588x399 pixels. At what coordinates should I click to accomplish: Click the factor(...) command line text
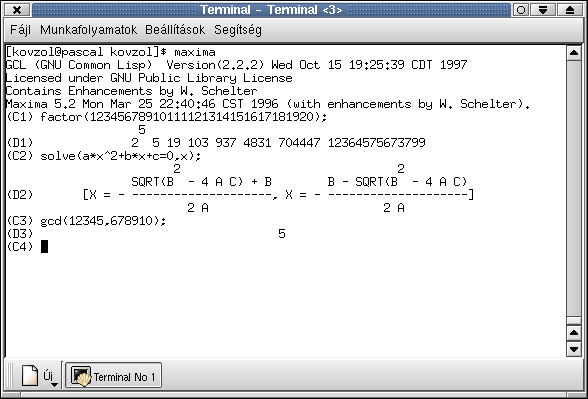point(183,117)
